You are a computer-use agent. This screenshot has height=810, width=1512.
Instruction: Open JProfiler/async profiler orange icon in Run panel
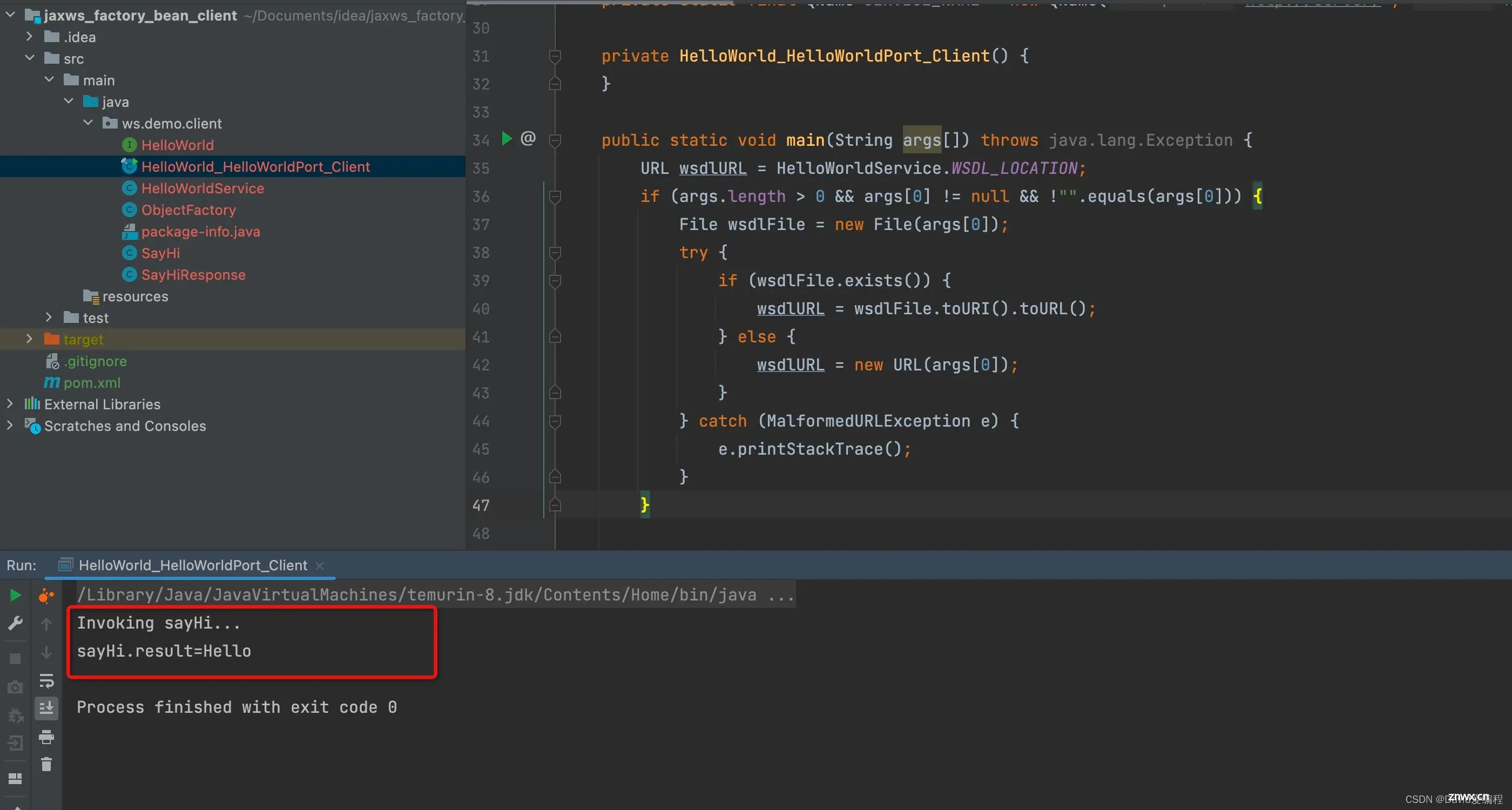click(46, 595)
